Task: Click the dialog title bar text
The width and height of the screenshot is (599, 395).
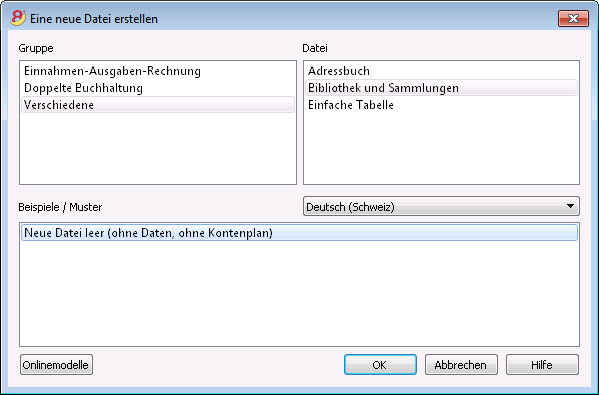Action: tap(94, 19)
